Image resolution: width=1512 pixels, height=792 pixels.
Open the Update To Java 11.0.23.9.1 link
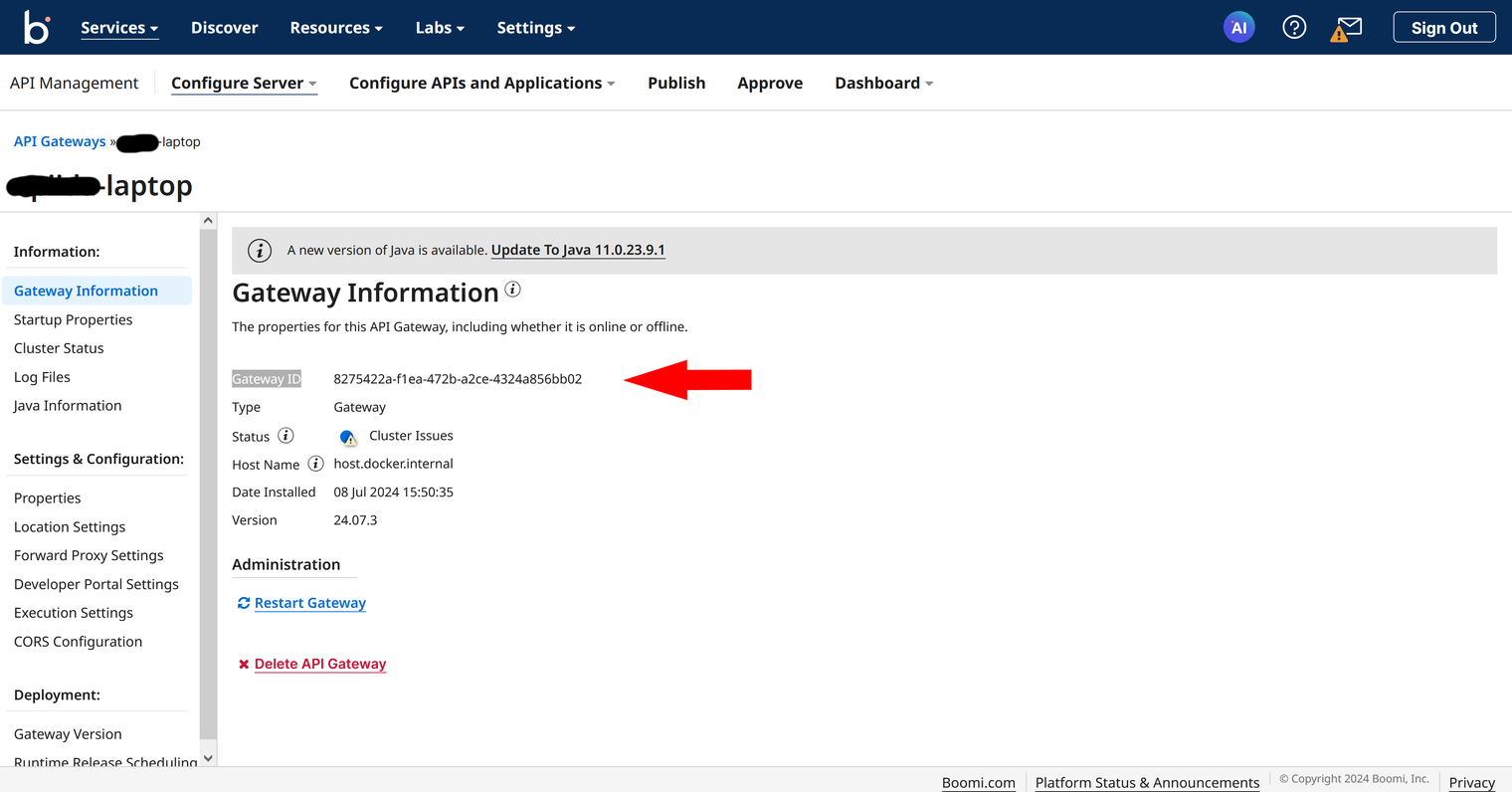(577, 250)
